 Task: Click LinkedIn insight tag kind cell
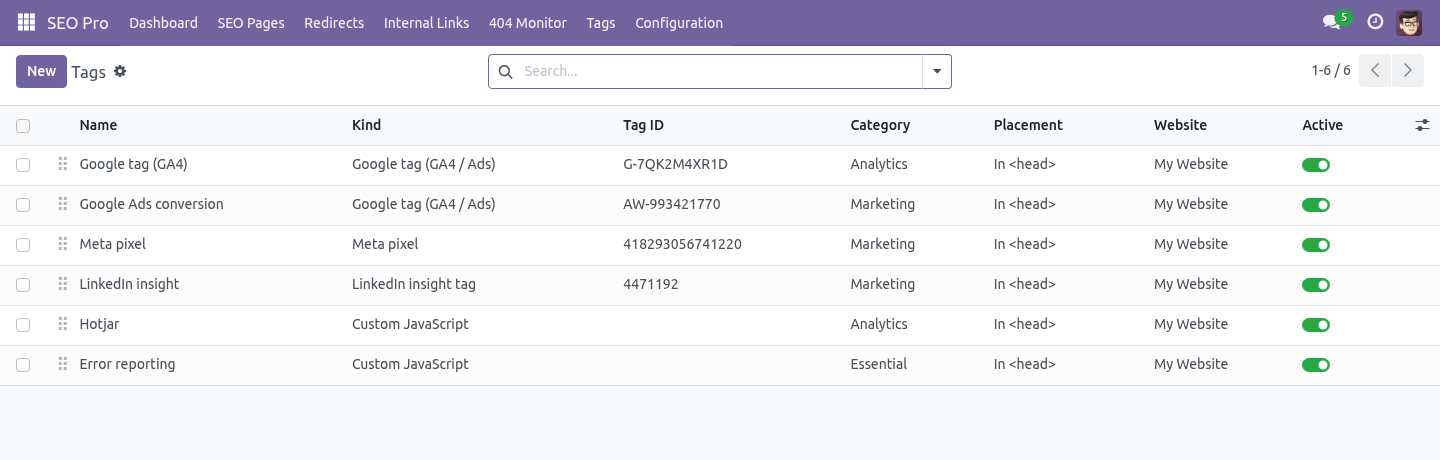point(414,284)
